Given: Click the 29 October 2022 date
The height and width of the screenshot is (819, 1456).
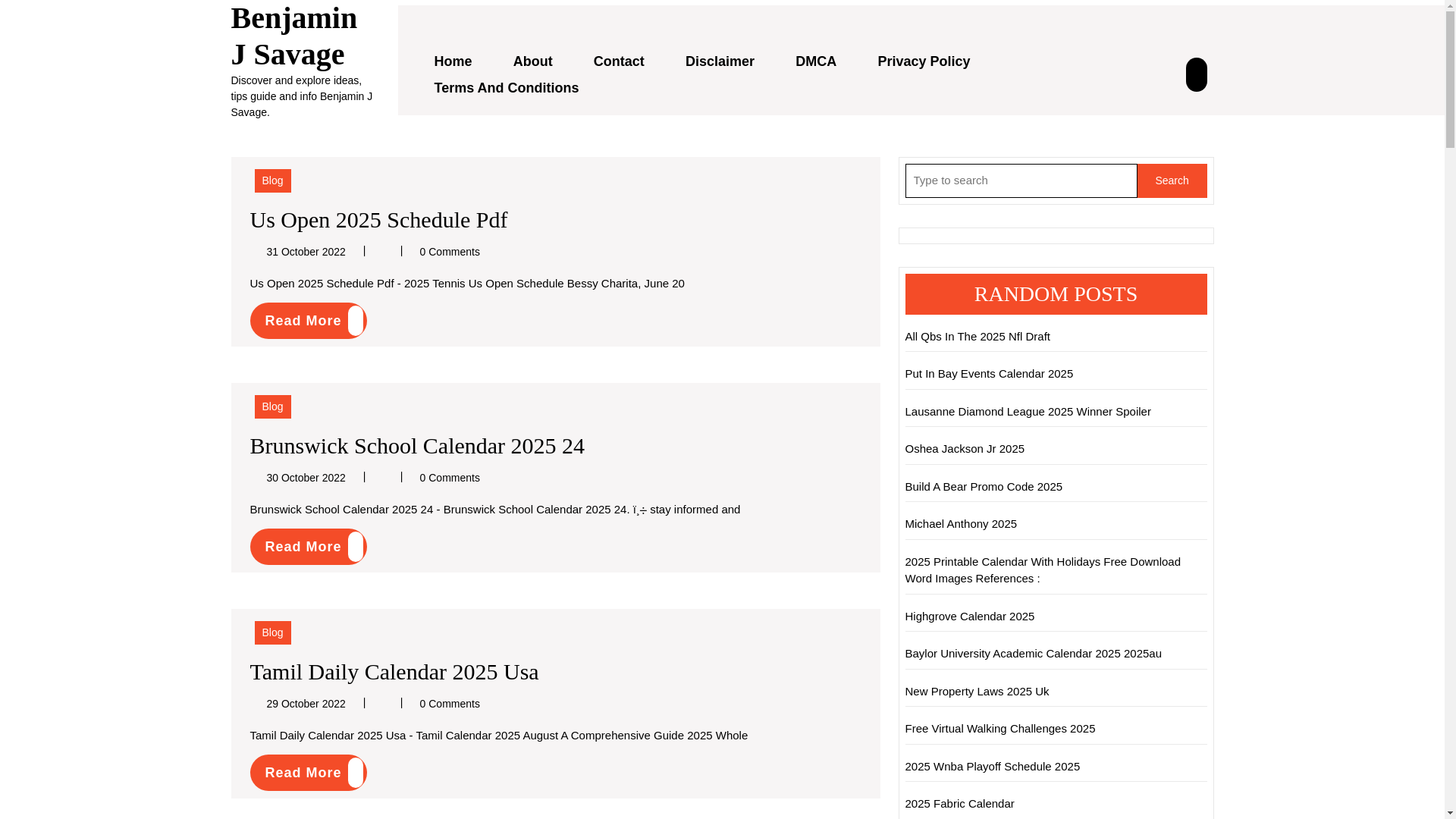Looking at the screenshot, I should [x=306, y=704].
